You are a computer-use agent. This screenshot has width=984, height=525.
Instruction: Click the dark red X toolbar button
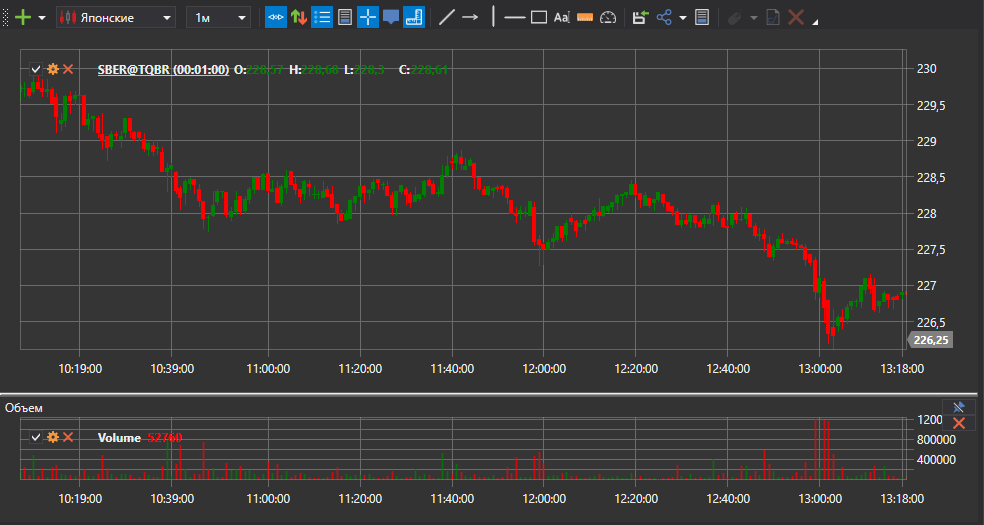(796, 17)
